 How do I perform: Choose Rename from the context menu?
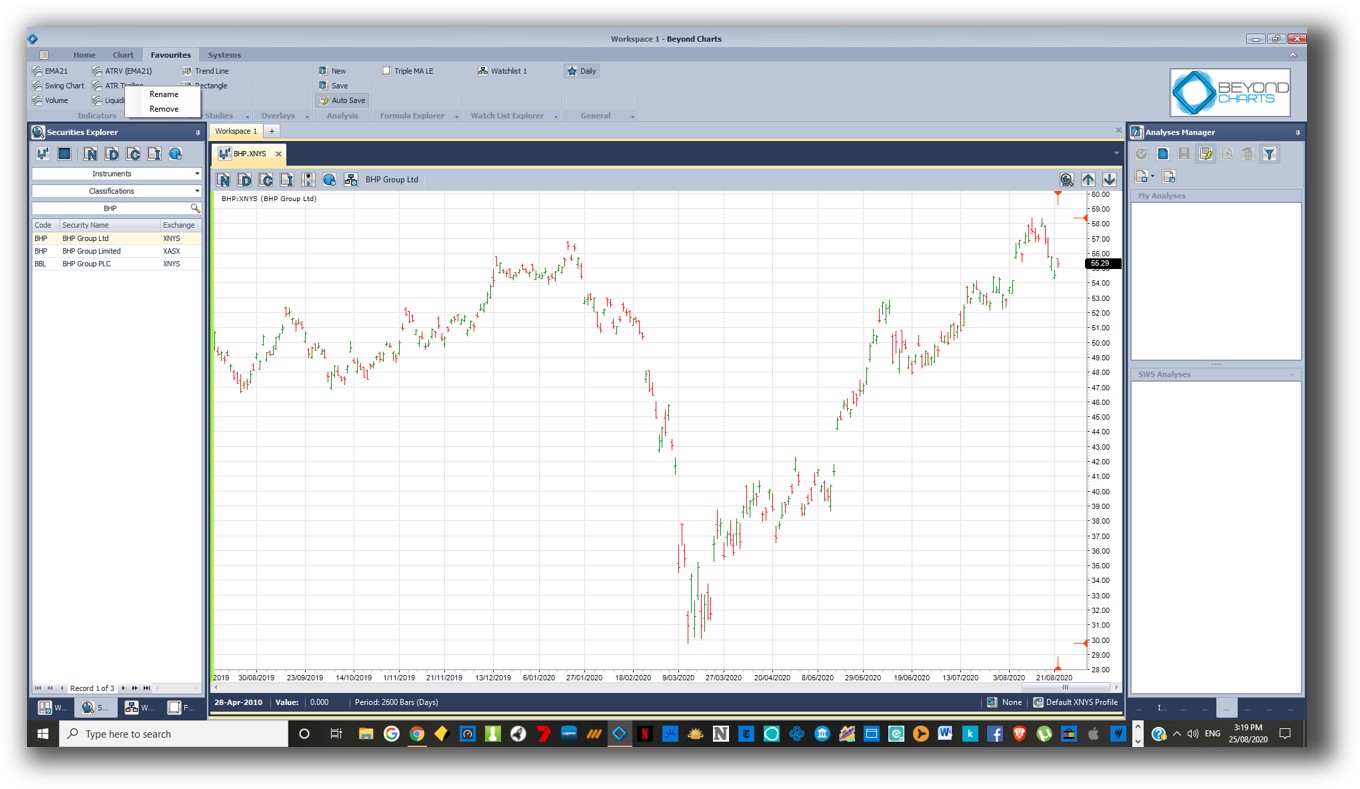tap(162, 93)
